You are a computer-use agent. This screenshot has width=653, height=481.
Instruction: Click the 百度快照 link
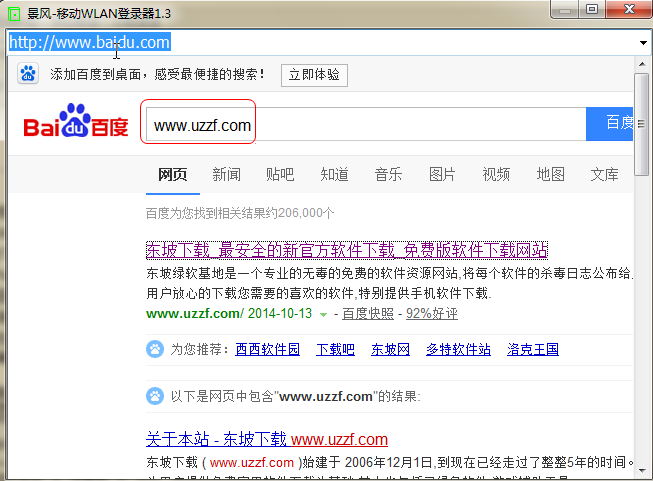point(368,314)
